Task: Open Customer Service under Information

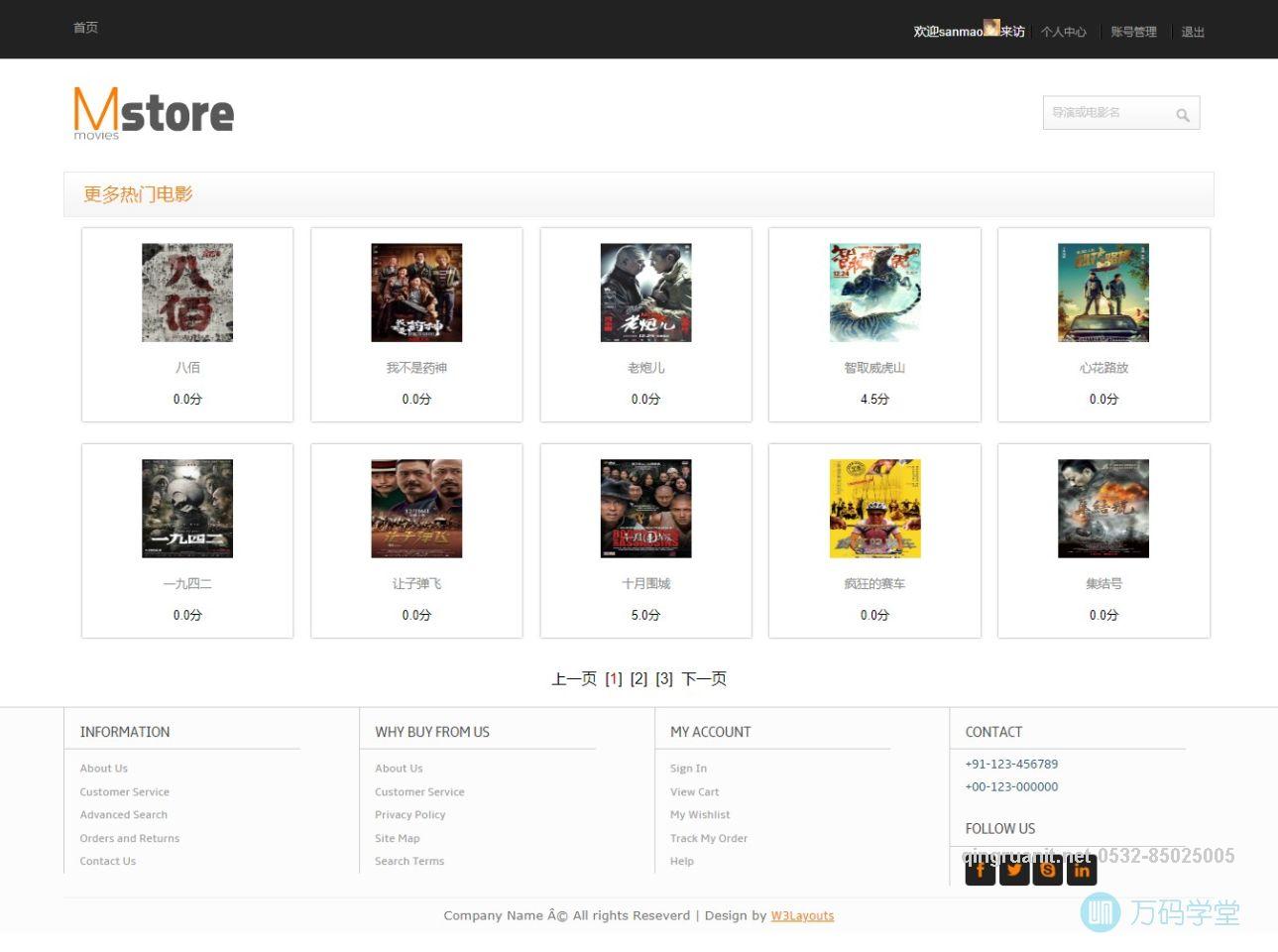Action: [124, 792]
